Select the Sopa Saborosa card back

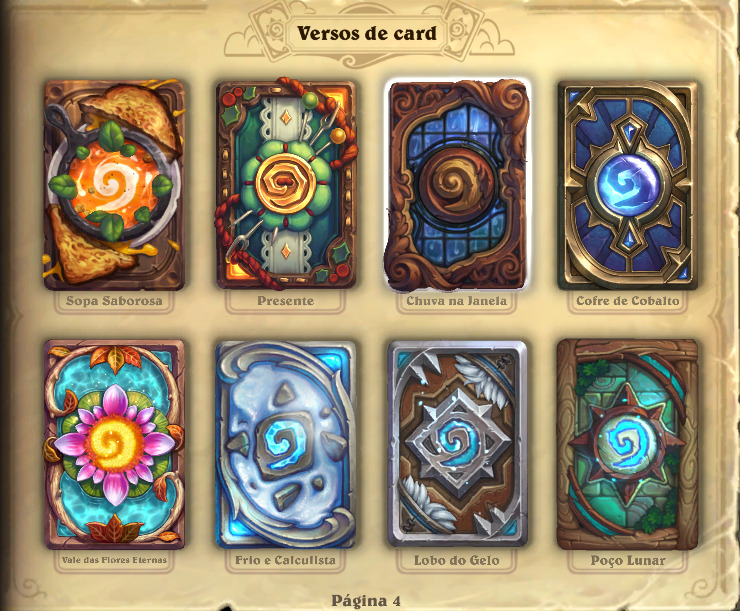pos(114,185)
